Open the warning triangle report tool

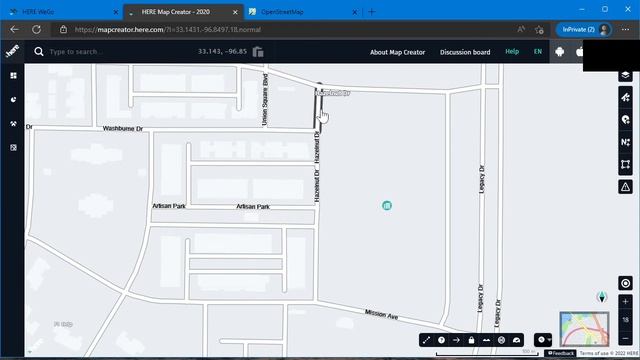[x=625, y=187]
